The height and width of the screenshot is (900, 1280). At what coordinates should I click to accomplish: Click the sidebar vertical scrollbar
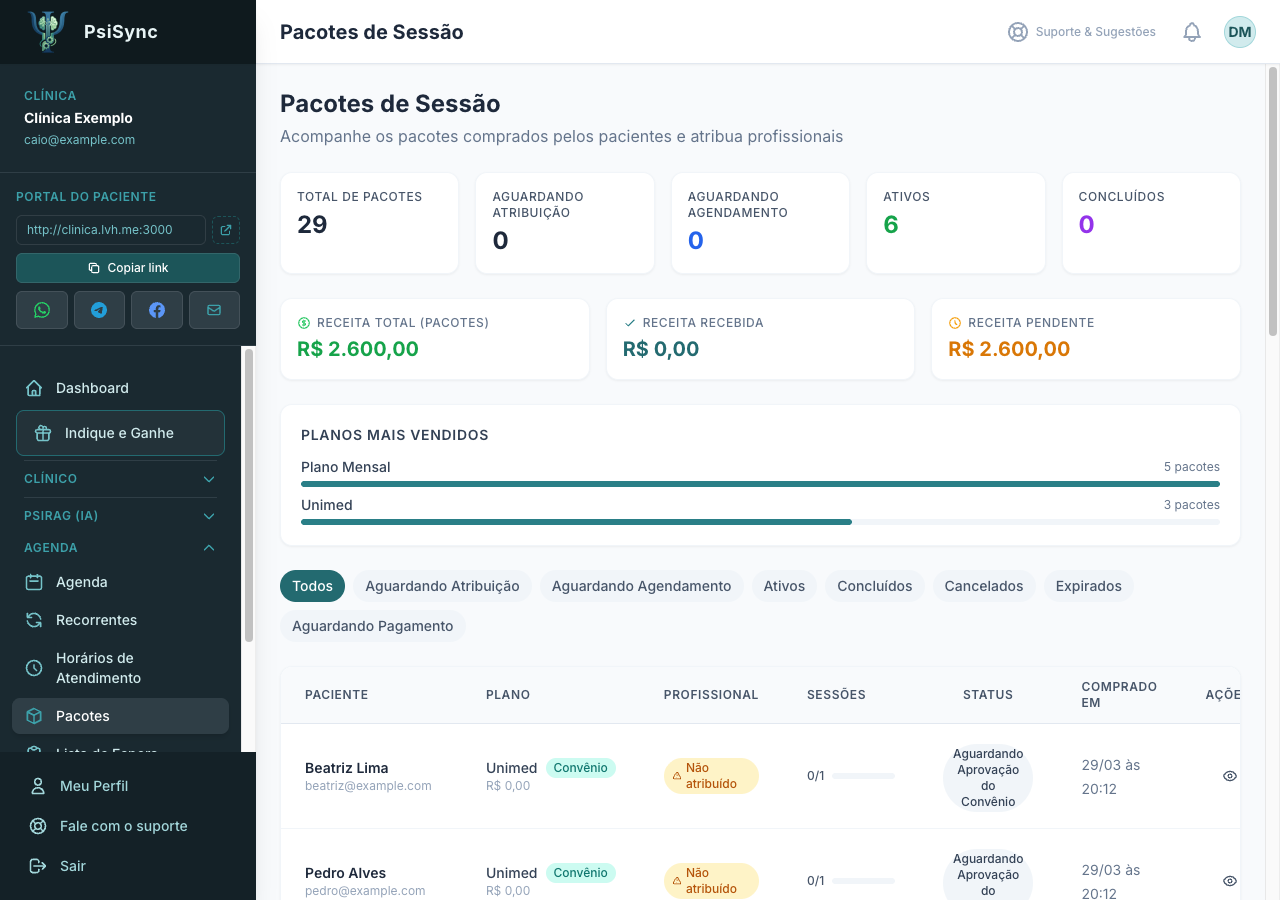click(x=248, y=495)
